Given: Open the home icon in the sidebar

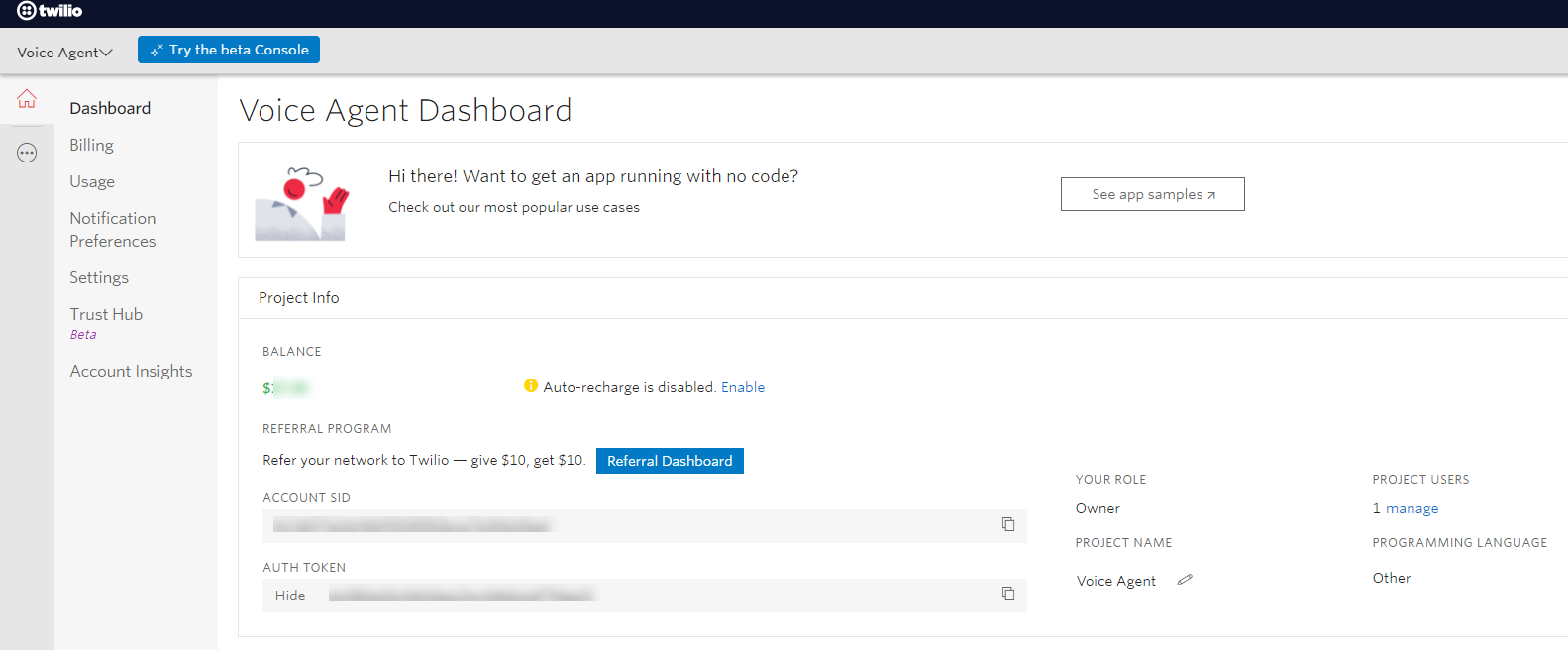Looking at the screenshot, I should click(27, 99).
